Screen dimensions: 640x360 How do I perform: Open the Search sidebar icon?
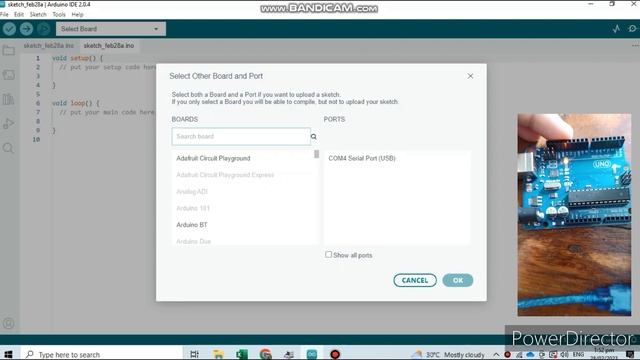click(9, 148)
